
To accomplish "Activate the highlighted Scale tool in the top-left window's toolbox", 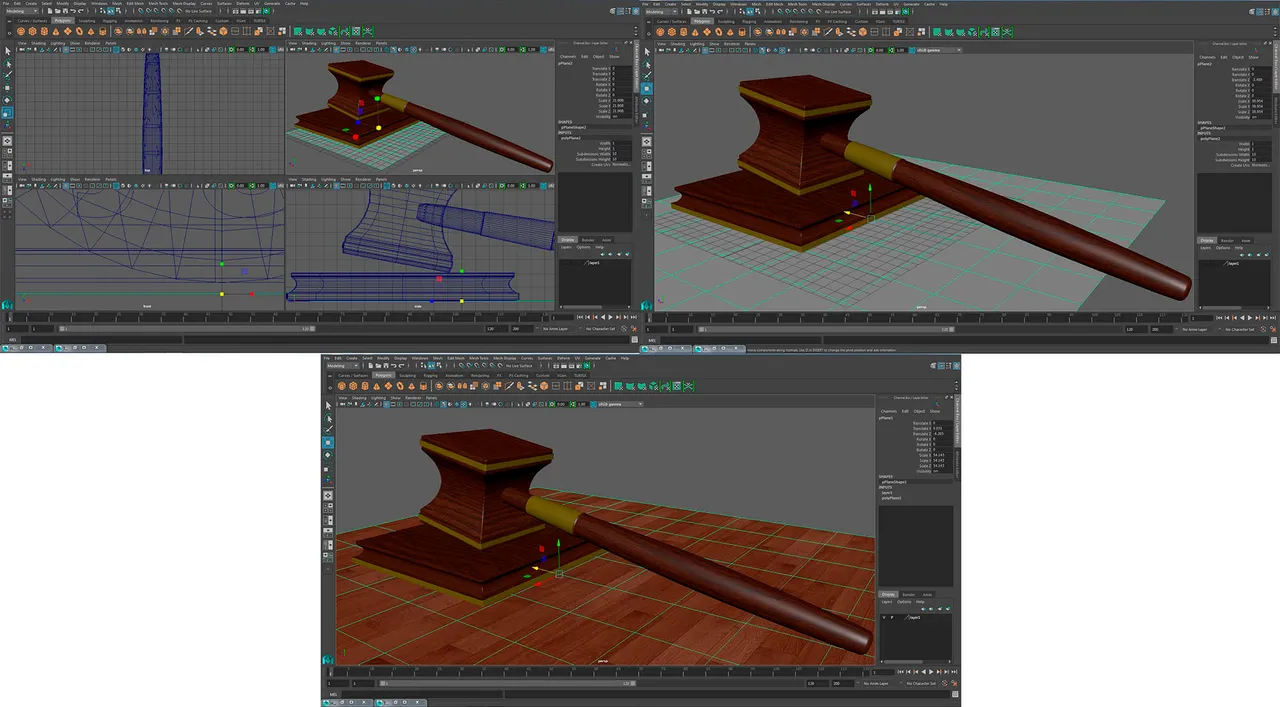I will pos(7,114).
